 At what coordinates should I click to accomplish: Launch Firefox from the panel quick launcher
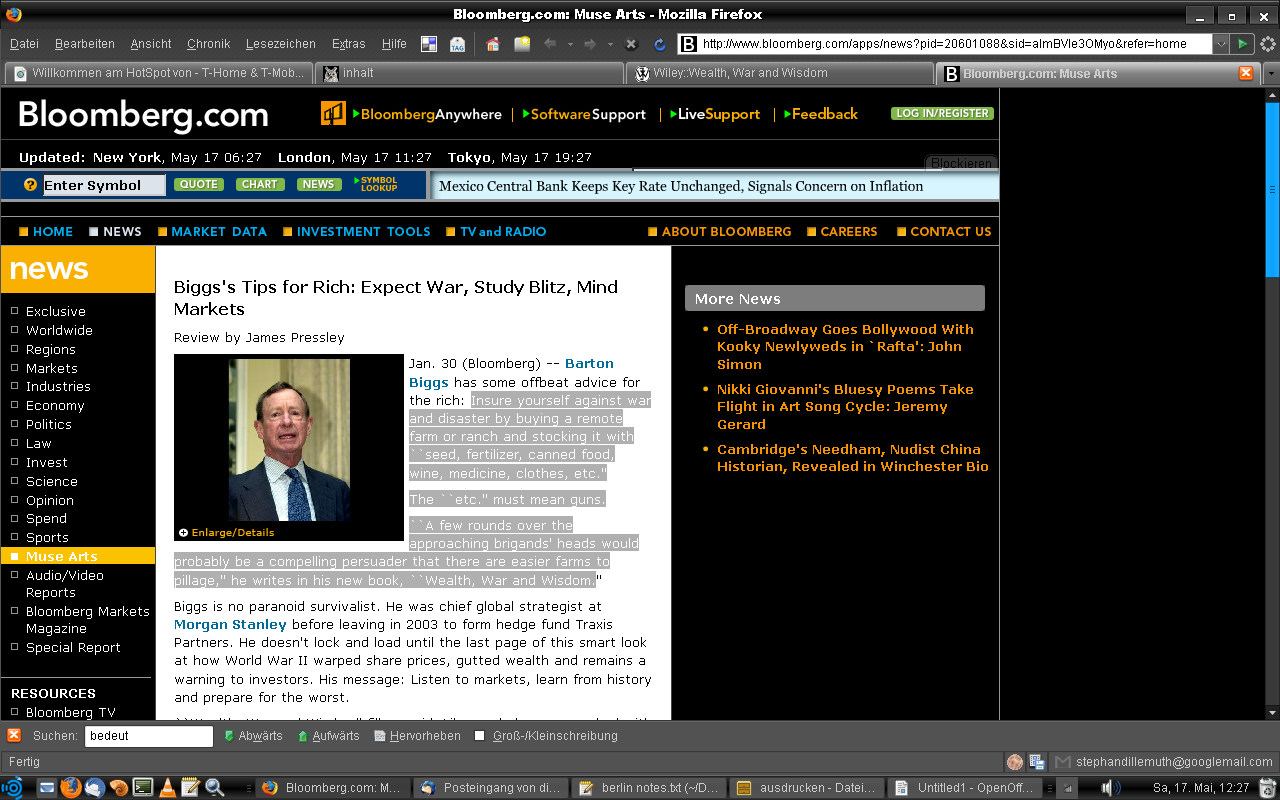click(x=70, y=788)
